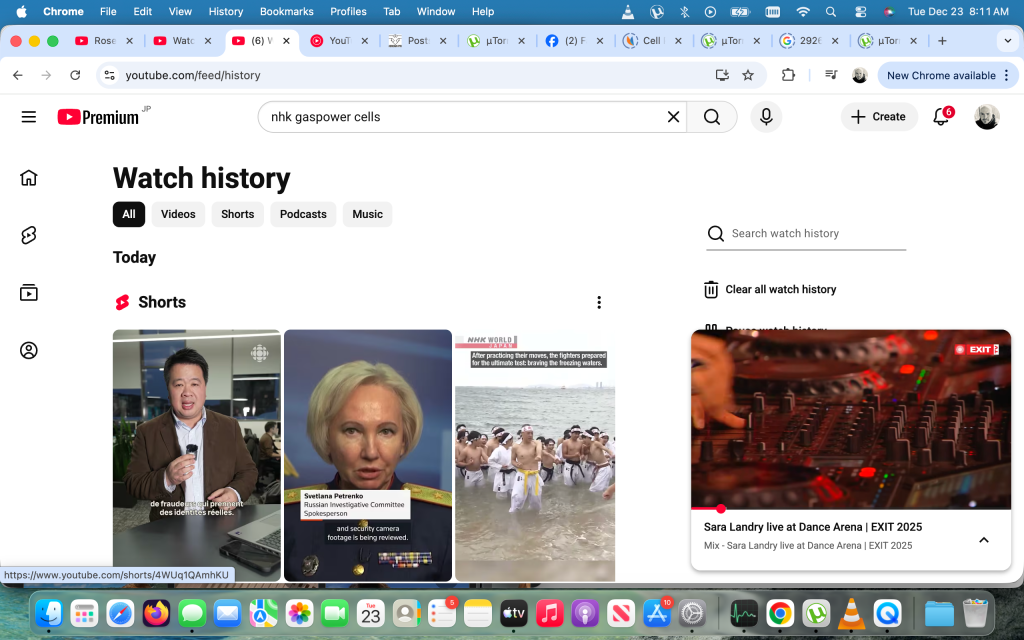1024x640 pixels.
Task: Open Shorts from the left sidebar
Action: click(x=29, y=235)
